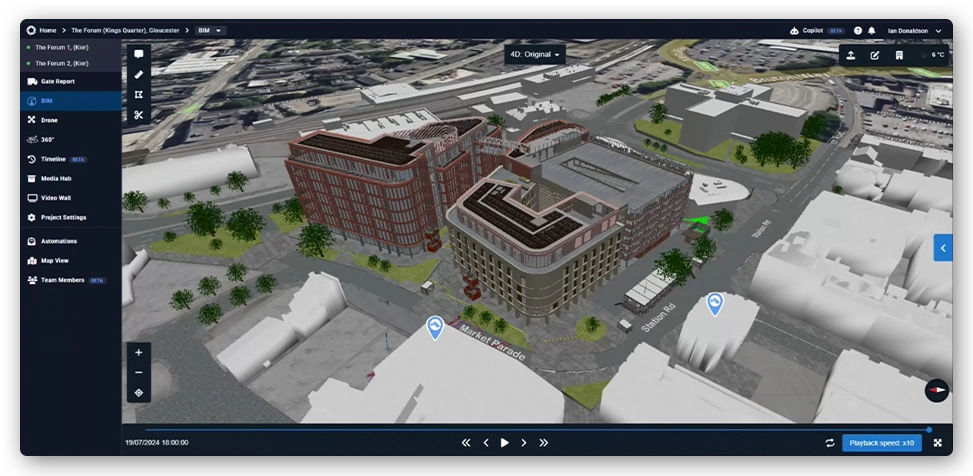Click the 6 °C temperature readout

(x=937, y=55)
